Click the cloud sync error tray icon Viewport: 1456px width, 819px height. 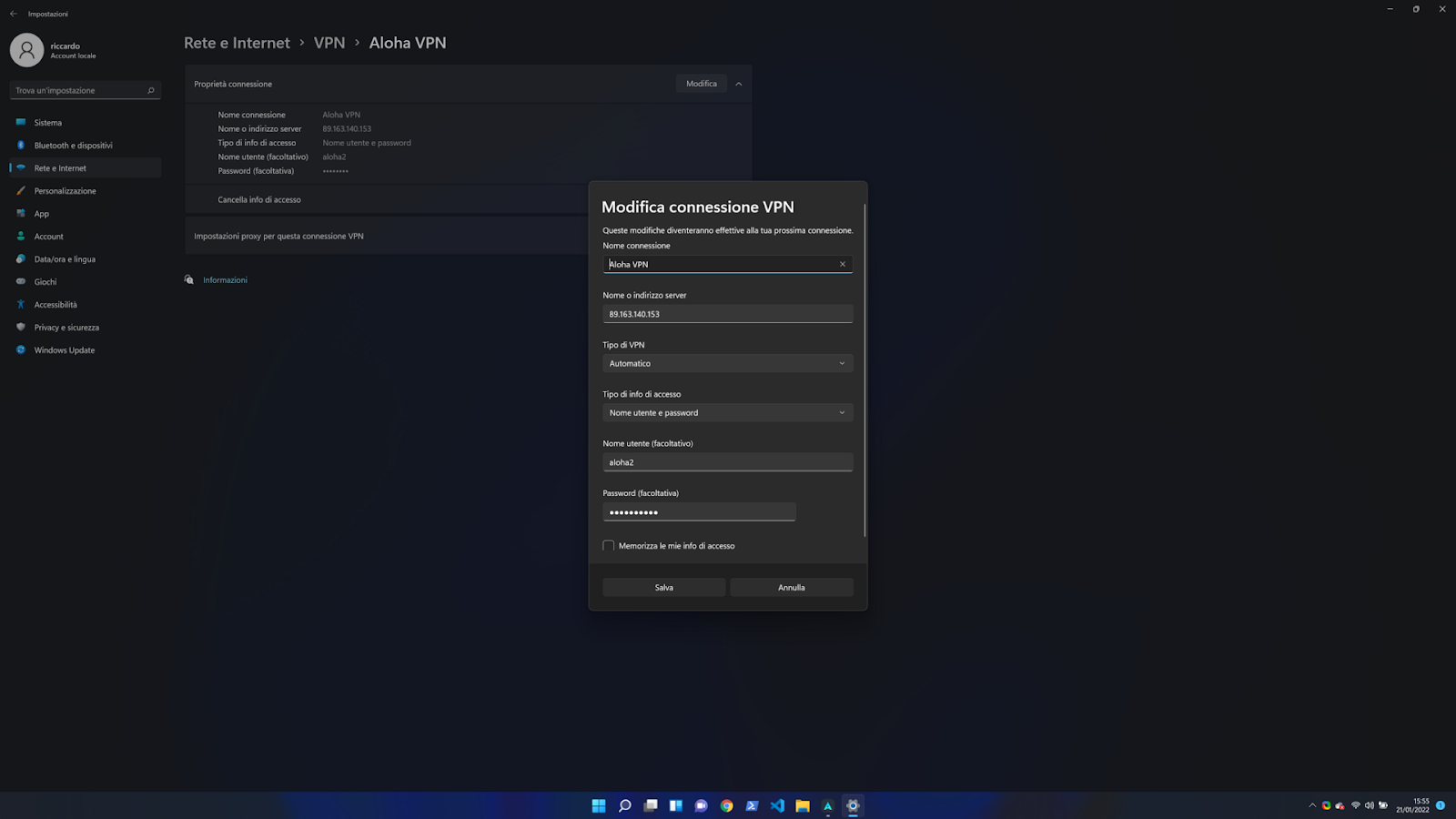(x=1340, y=805)
